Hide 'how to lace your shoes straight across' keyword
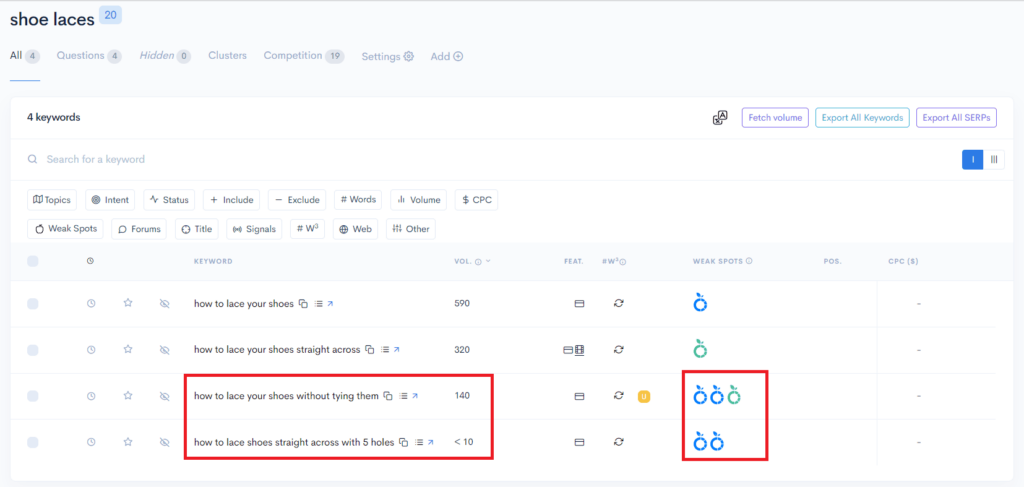Screen dimensions: 1024x487 (165, 350)
